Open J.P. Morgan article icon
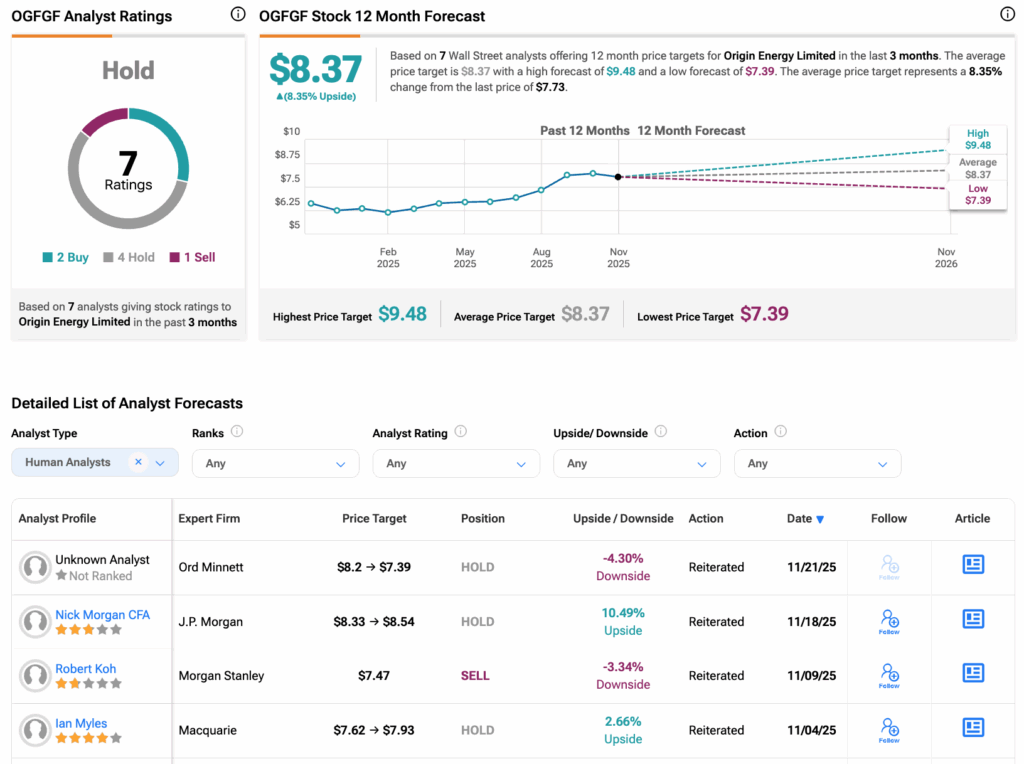 [973, 620]
